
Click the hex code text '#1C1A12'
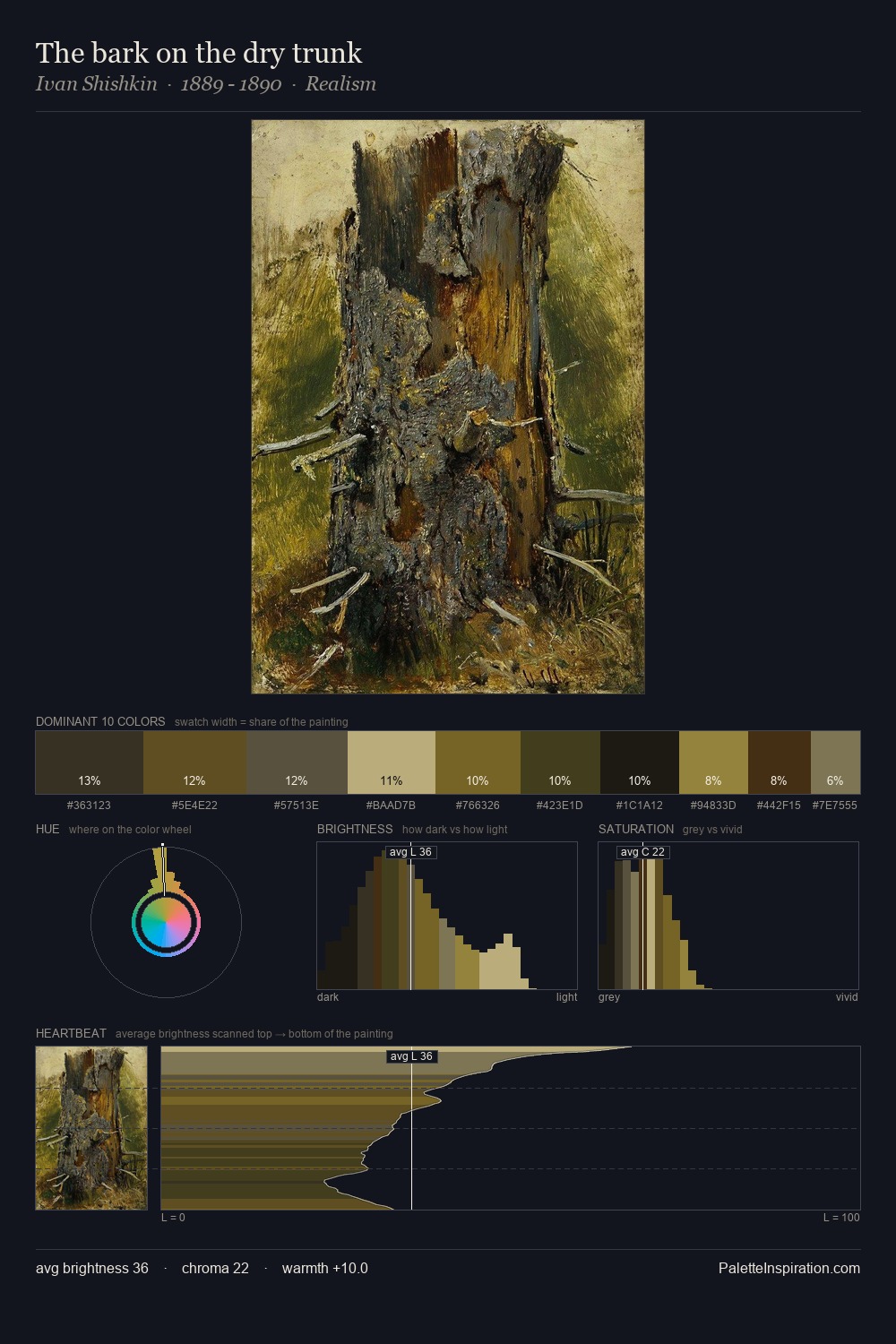(x=640, y=806)
